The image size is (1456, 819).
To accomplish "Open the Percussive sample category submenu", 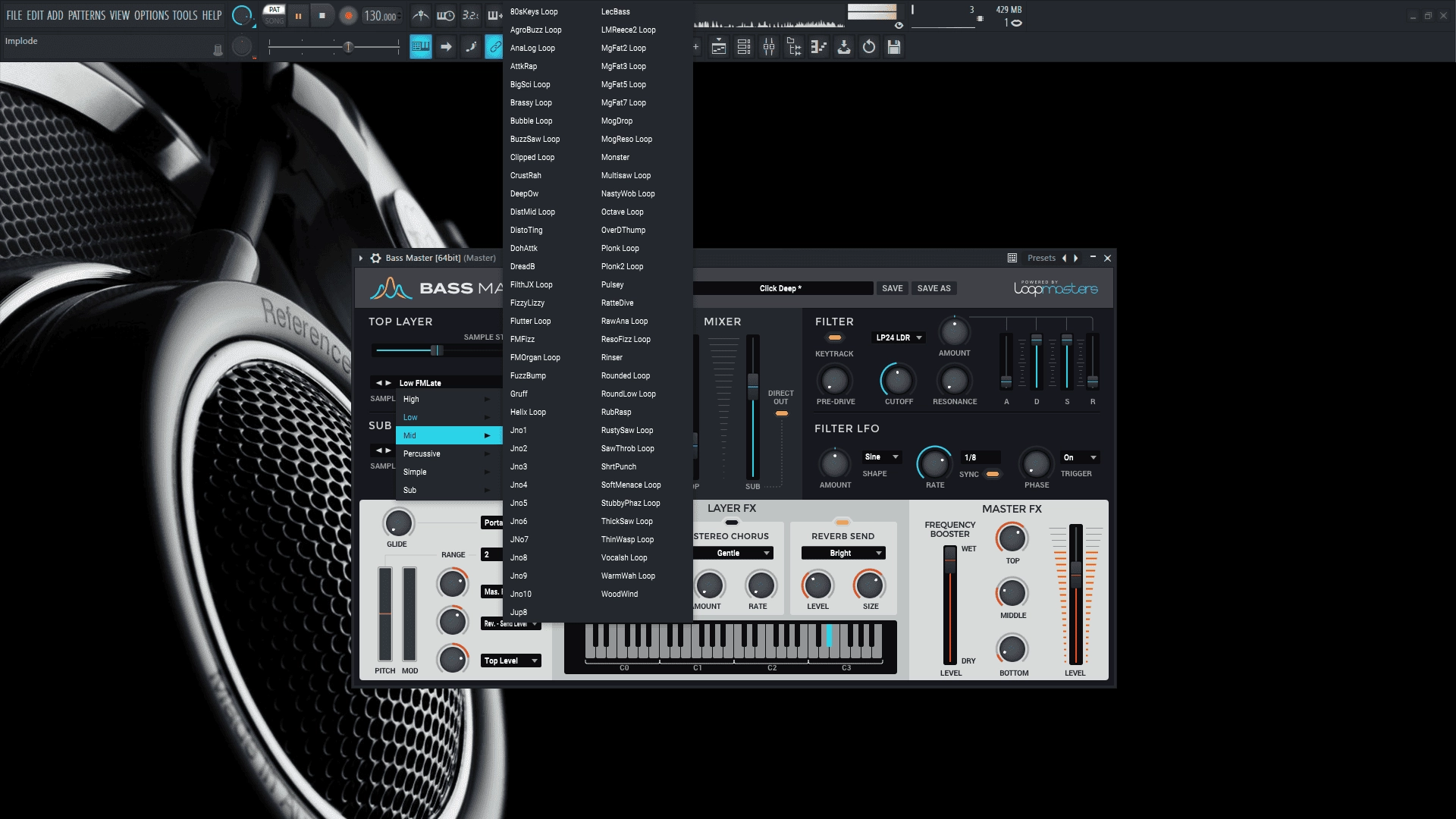I will pos(449,453).
